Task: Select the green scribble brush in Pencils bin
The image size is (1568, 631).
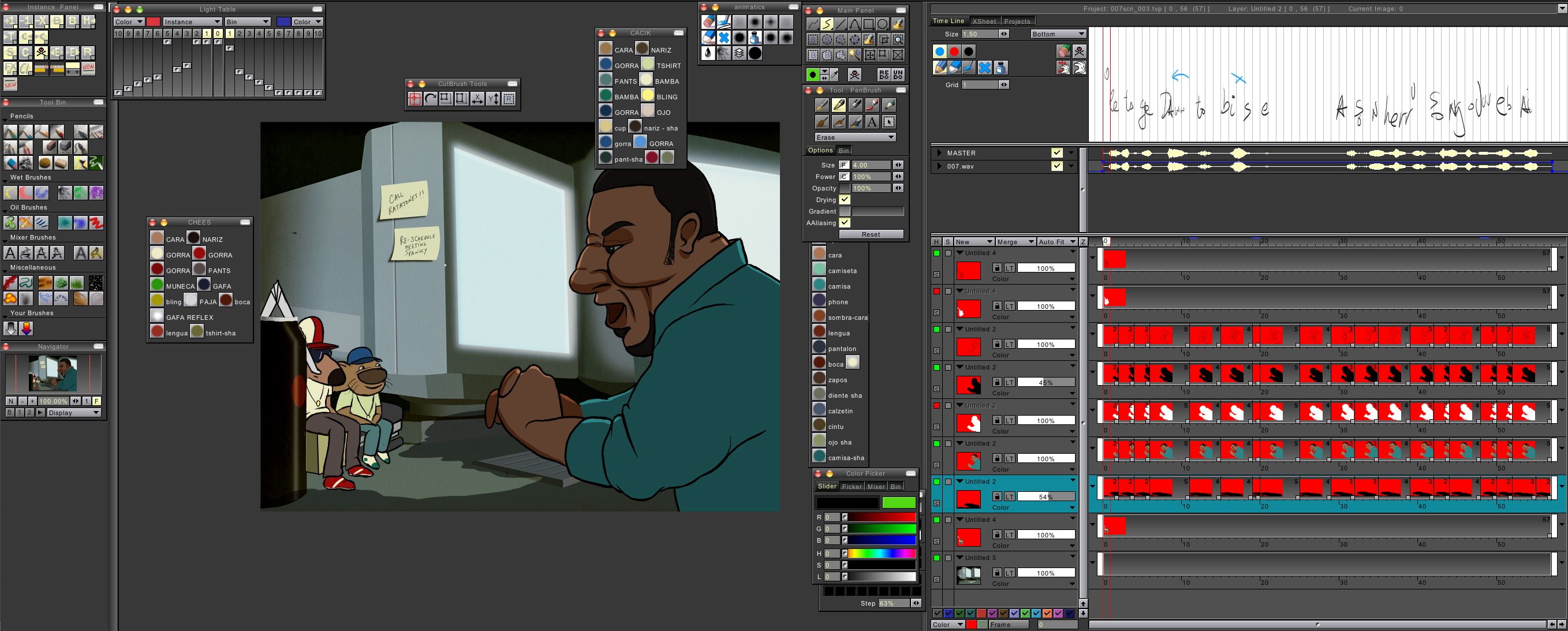Action: point(96,163)
